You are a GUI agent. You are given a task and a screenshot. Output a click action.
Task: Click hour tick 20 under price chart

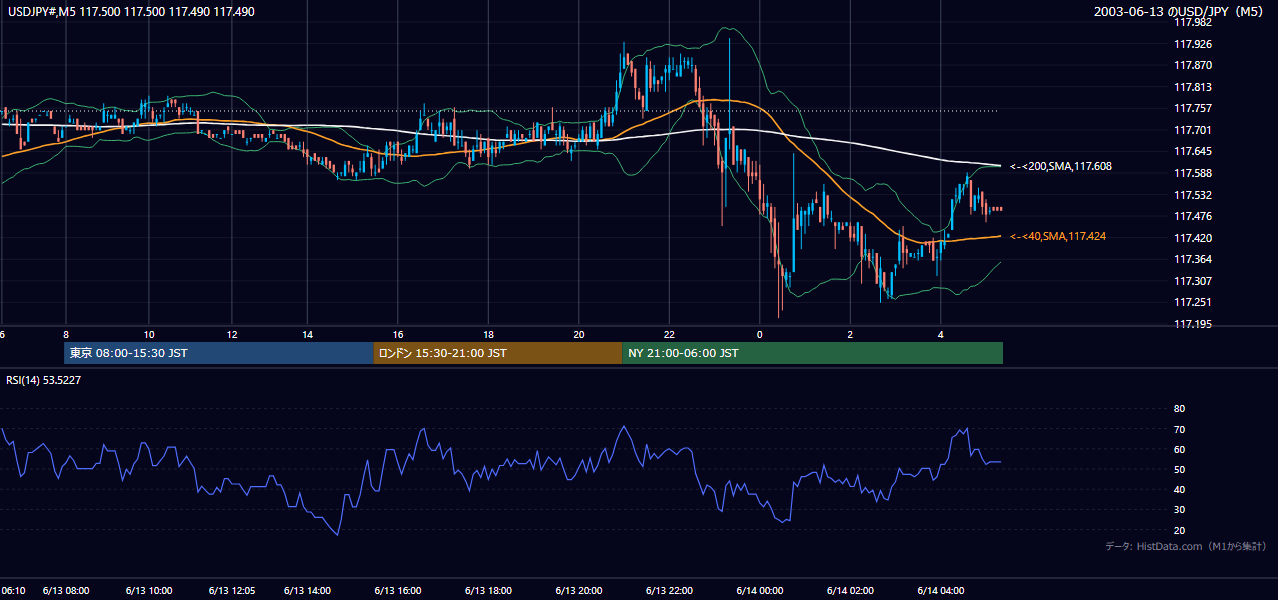pos(579,334)
